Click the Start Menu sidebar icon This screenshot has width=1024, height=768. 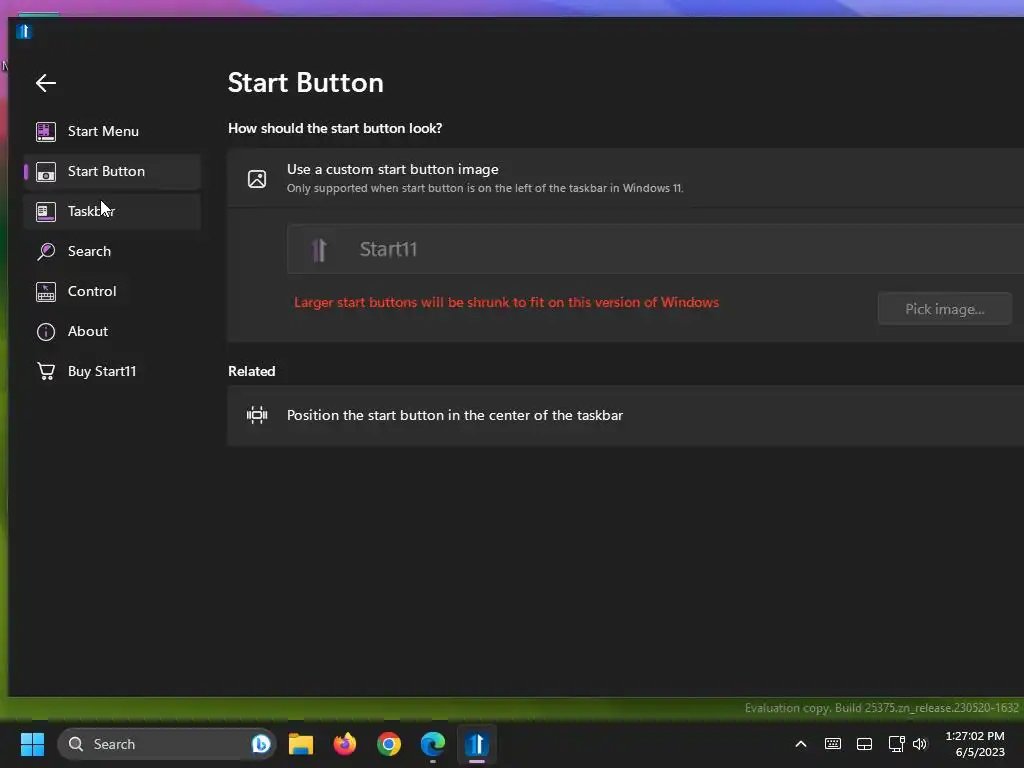pos(46,131)
